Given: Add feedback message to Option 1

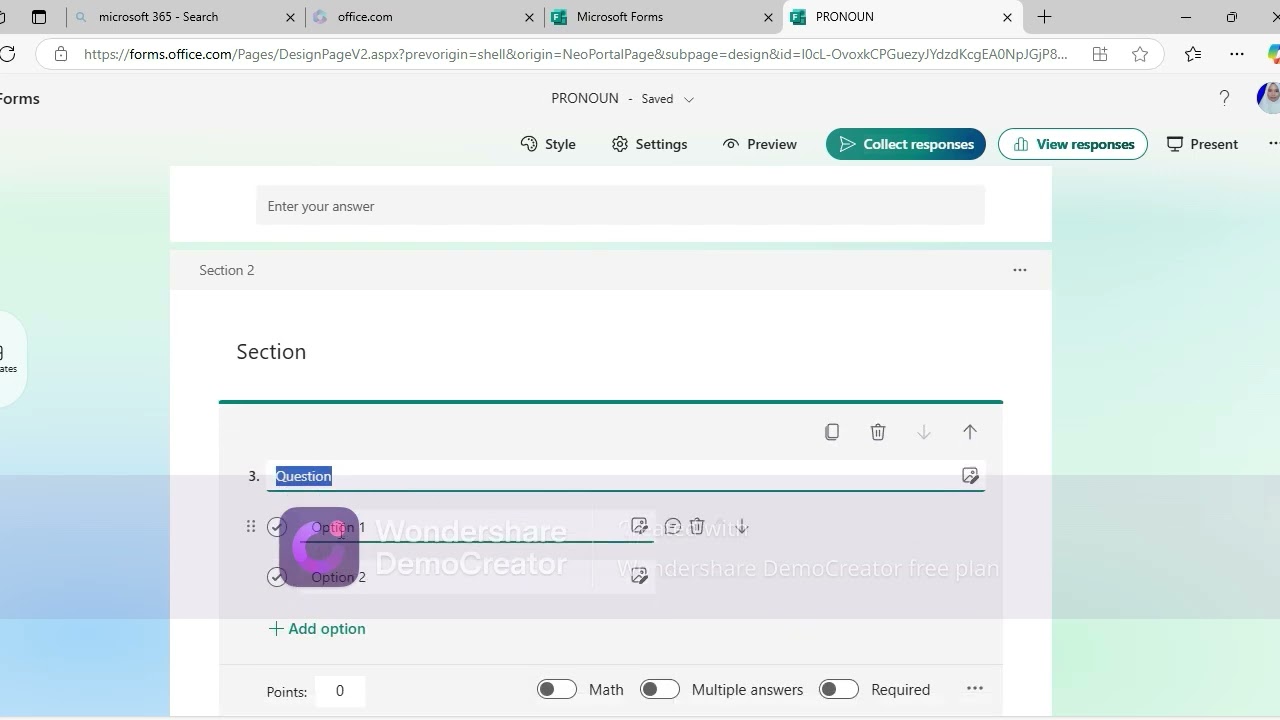Looking at the screenshot, I should coord(673,526).
